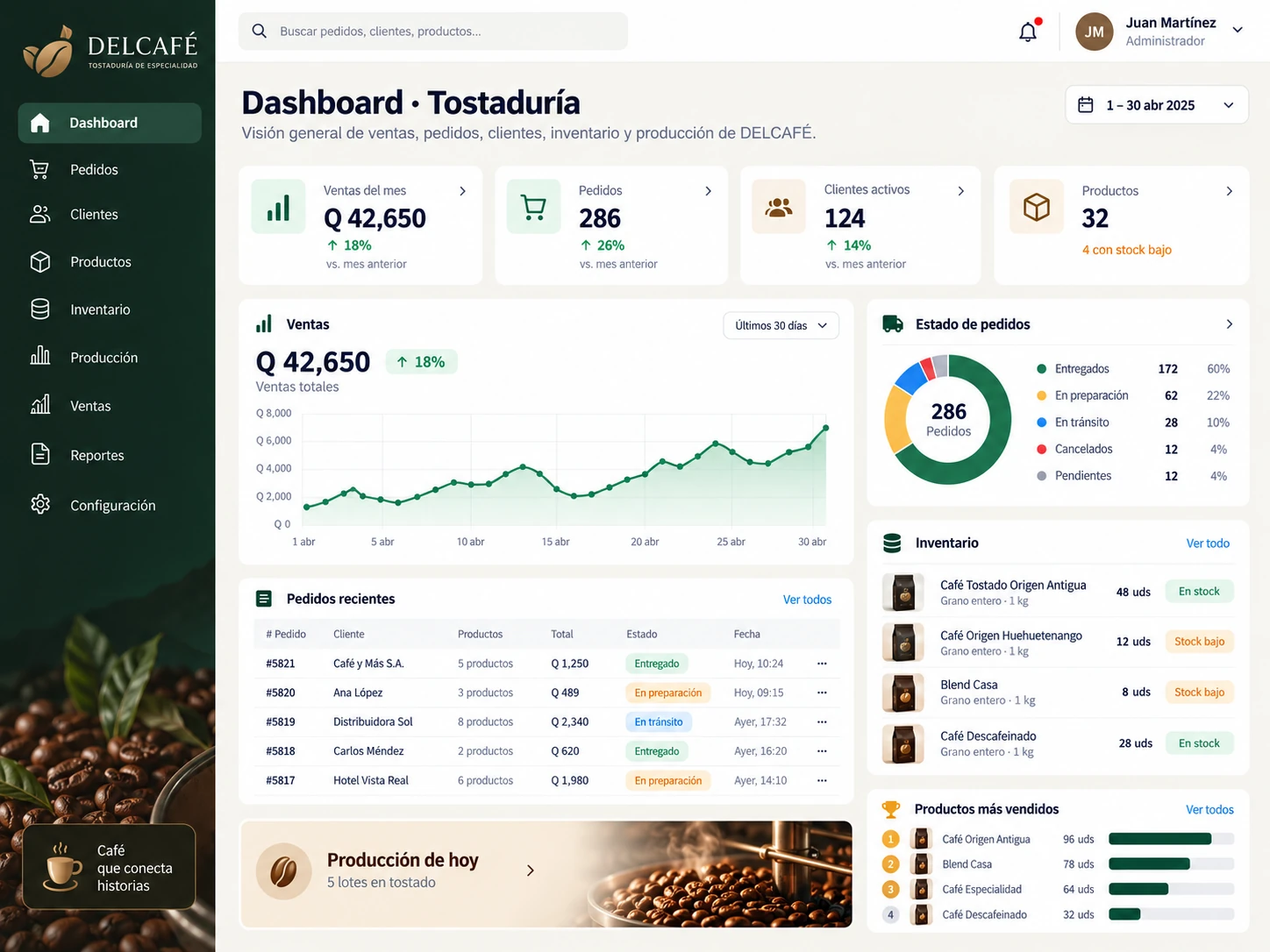Open more options for order #5819

(822, 722)
